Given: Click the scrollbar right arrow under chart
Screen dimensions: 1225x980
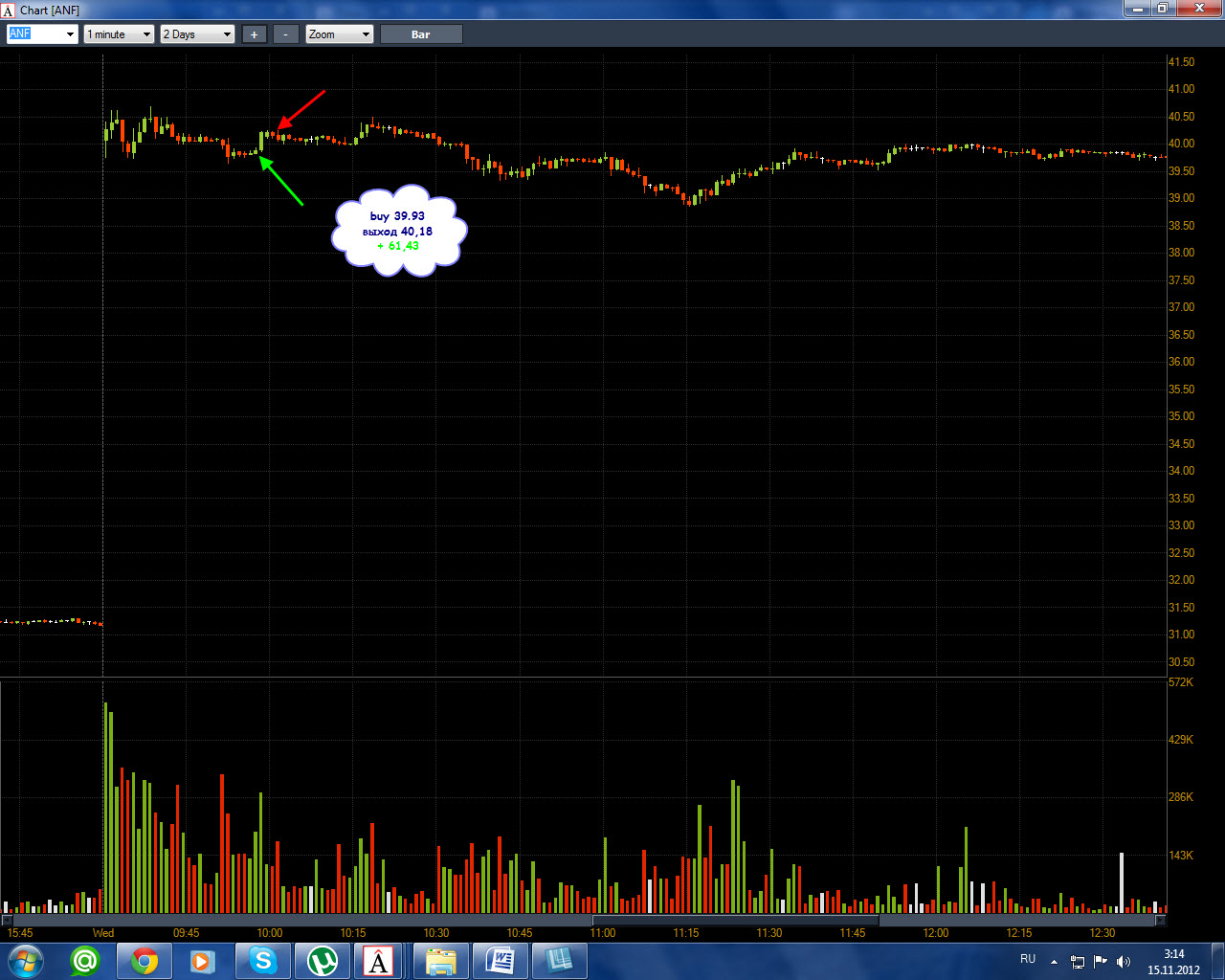Looking at the screenshot, I should coord(1161,921).
